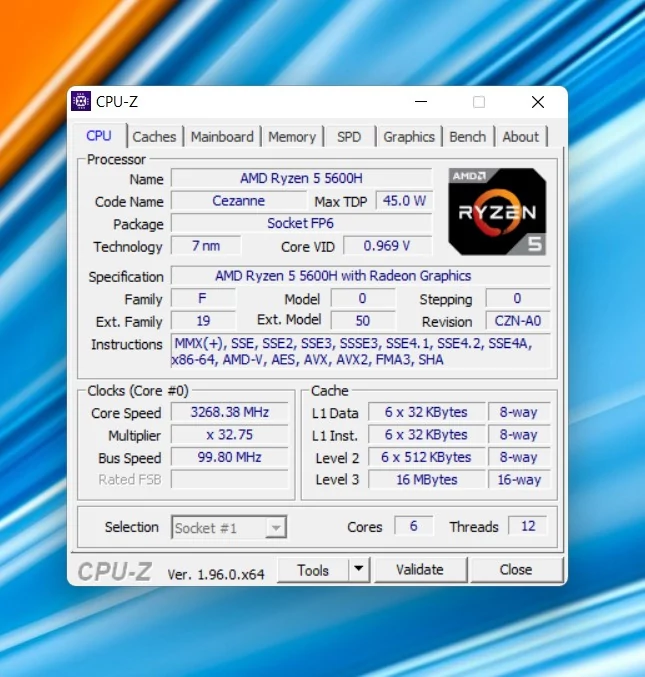645x677 pixels.
Task: Click the Core VID value 0.969 V
Action: click(x=387, y=246)
